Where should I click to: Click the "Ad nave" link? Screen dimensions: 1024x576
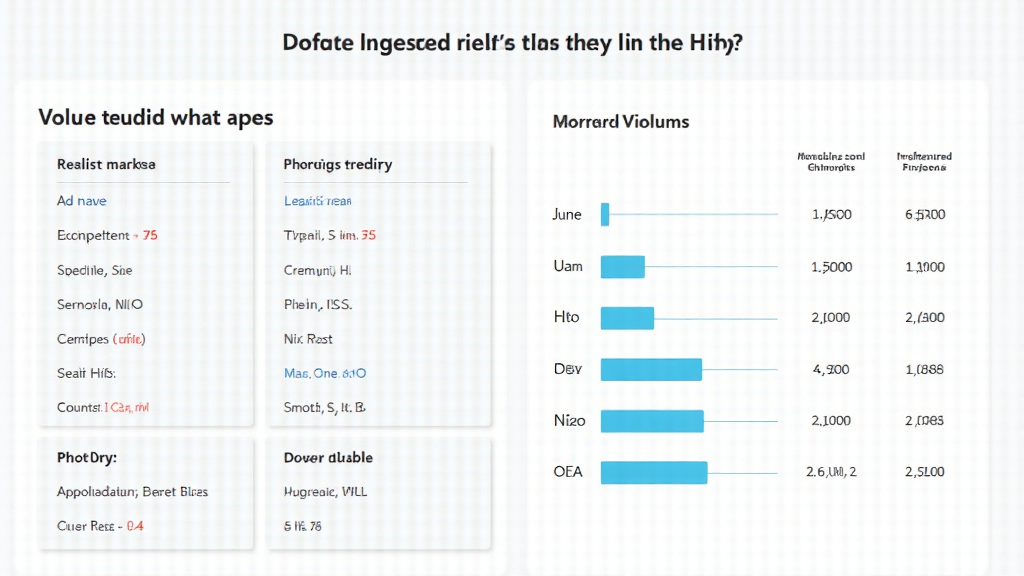pos(82,201)
